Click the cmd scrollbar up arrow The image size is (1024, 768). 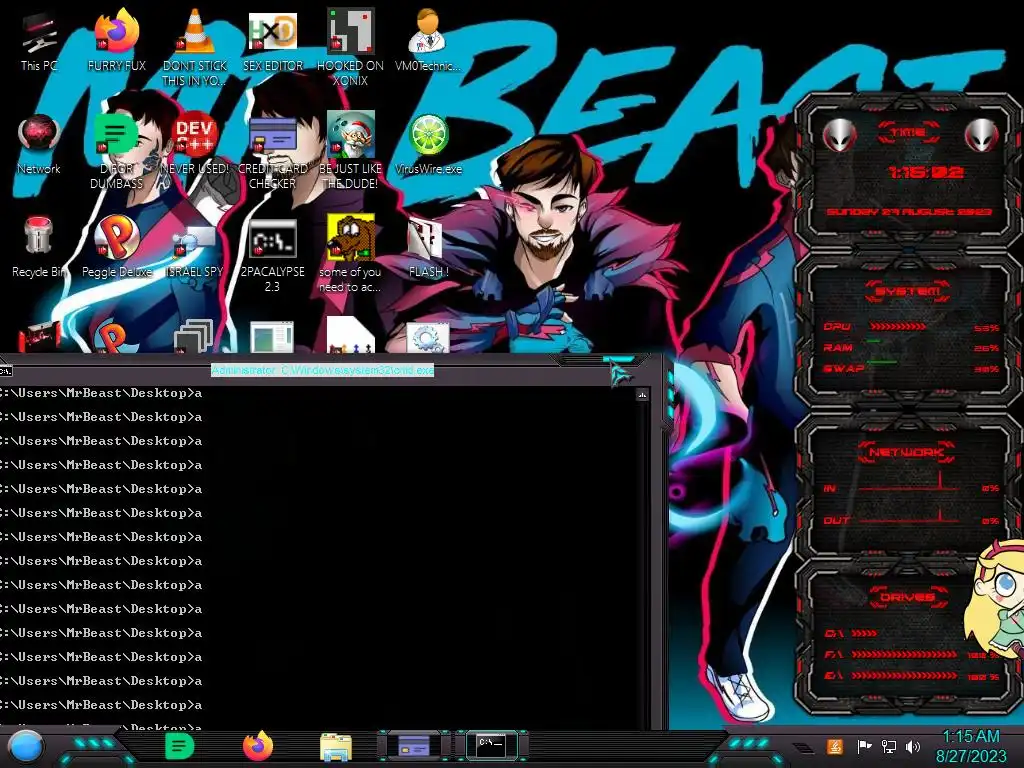tap(642, 395)
